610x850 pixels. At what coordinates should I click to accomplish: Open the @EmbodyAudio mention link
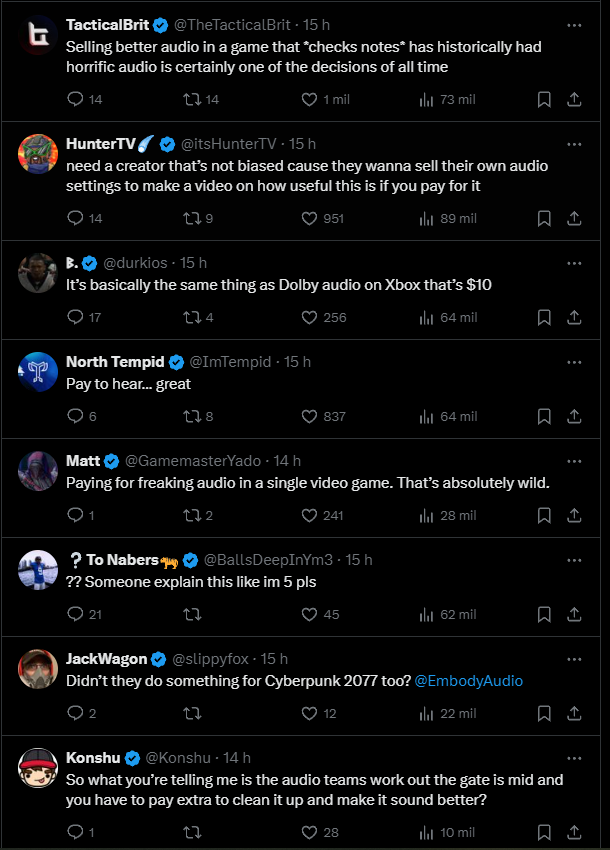pos(468,680)
